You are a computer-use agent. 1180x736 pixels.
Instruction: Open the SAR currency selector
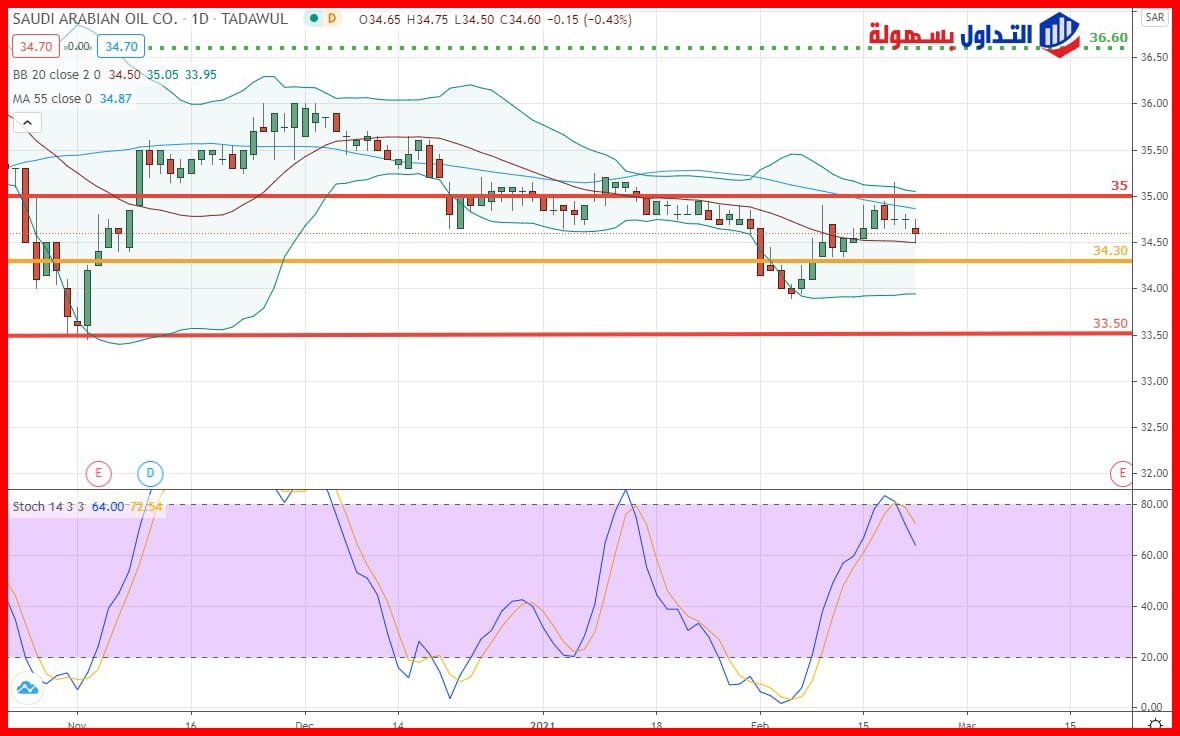1154,17
